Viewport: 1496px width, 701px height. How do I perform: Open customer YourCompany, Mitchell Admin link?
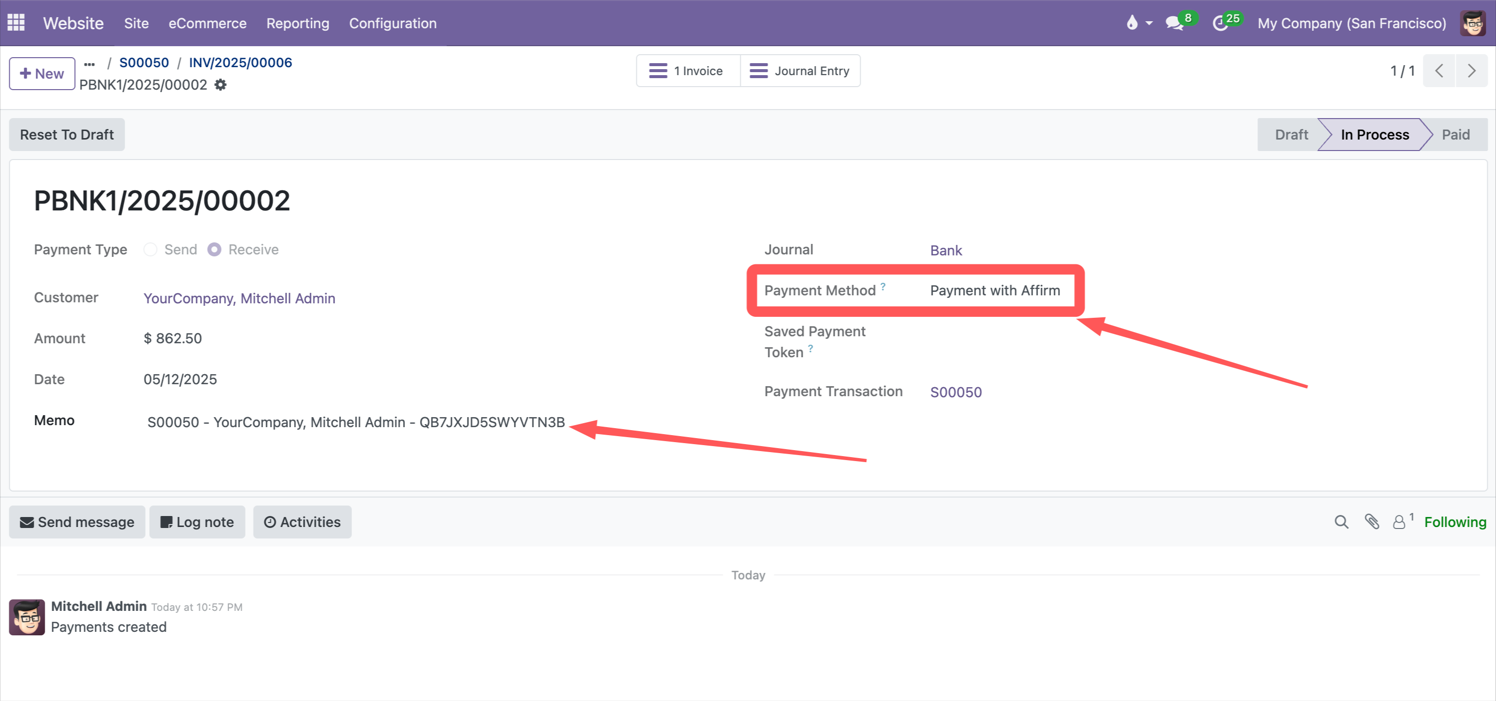[239, 298]
